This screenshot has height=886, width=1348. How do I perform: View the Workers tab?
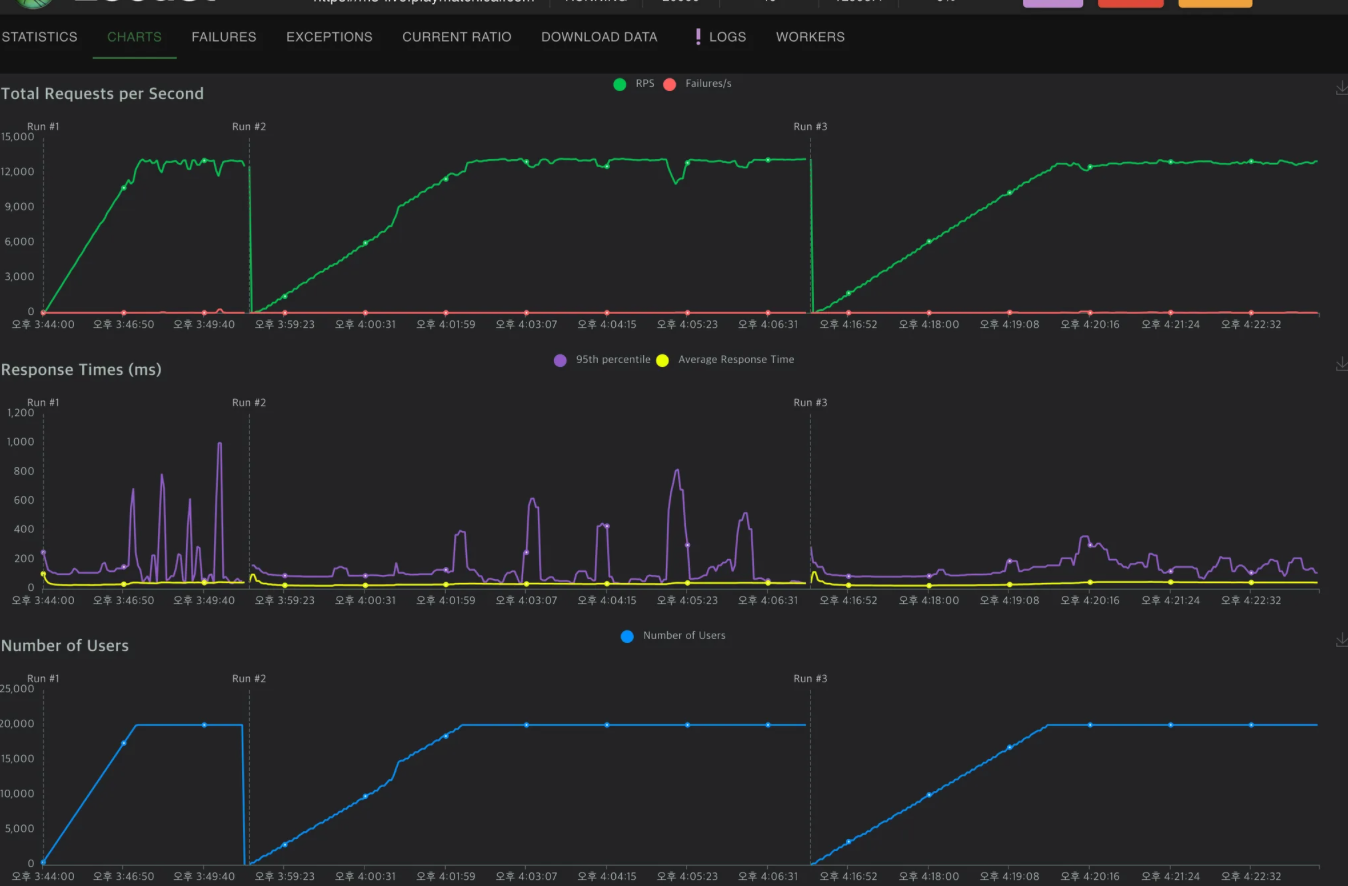click(810, 37)
